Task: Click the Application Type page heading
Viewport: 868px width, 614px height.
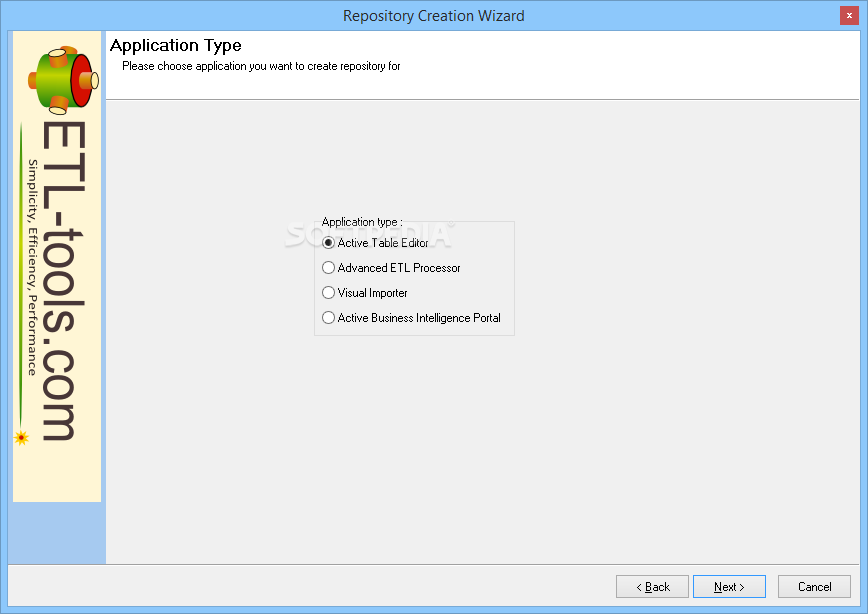Action: (176, 46)
